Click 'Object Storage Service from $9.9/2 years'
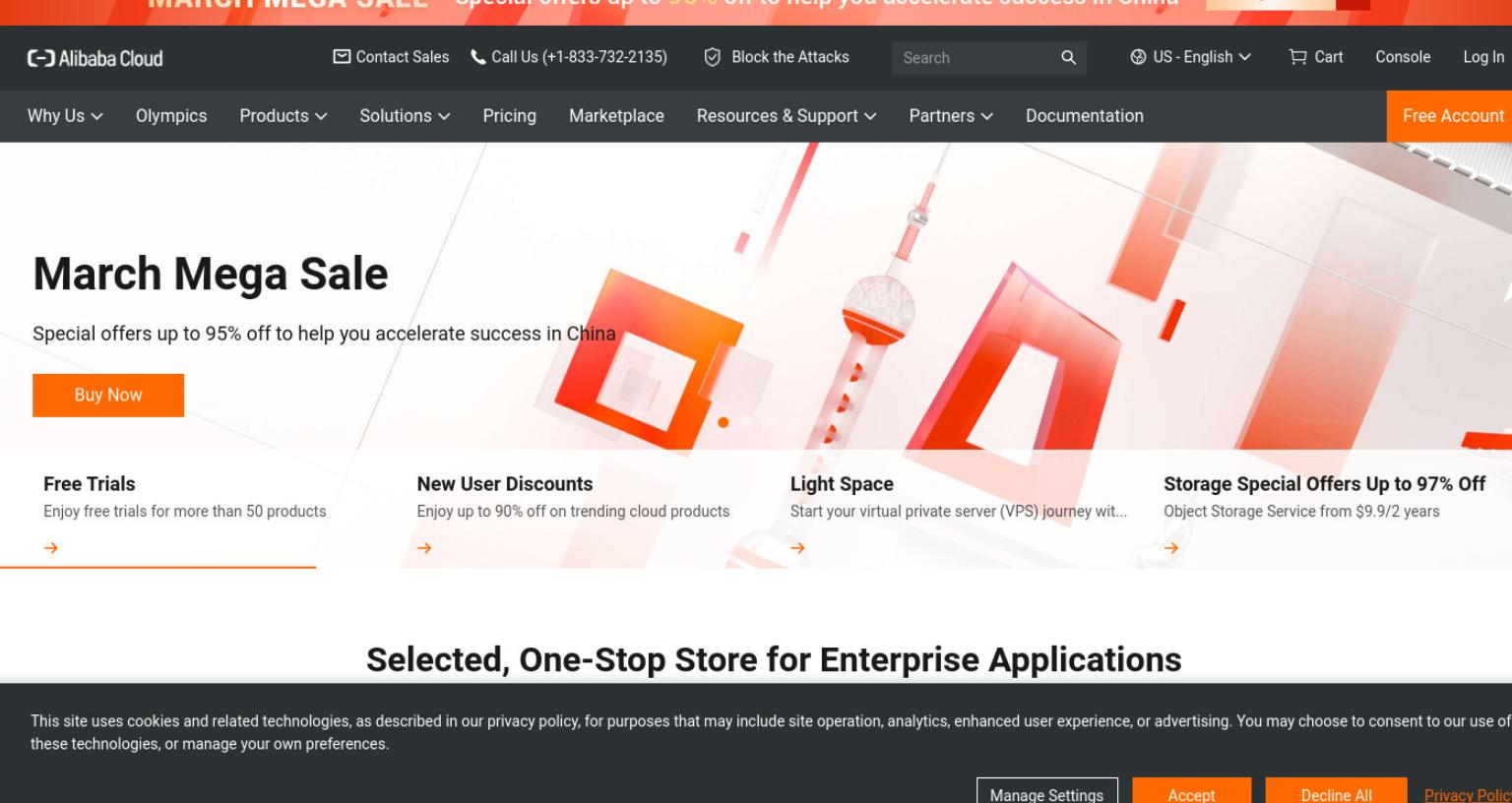This screenshot has height=803, width=1512. point(1301,512)
